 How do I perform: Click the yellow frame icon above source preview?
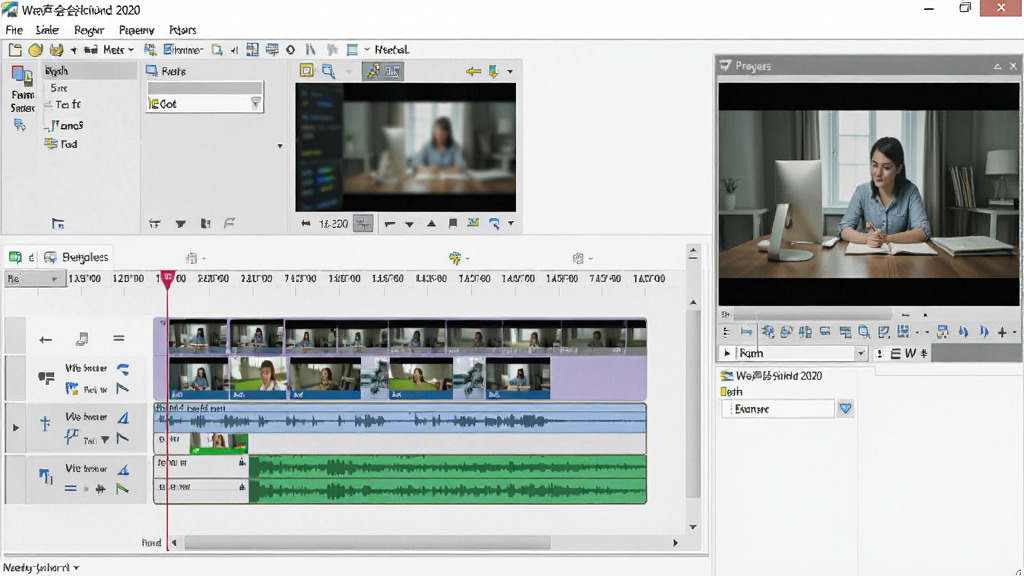point(306,71)
